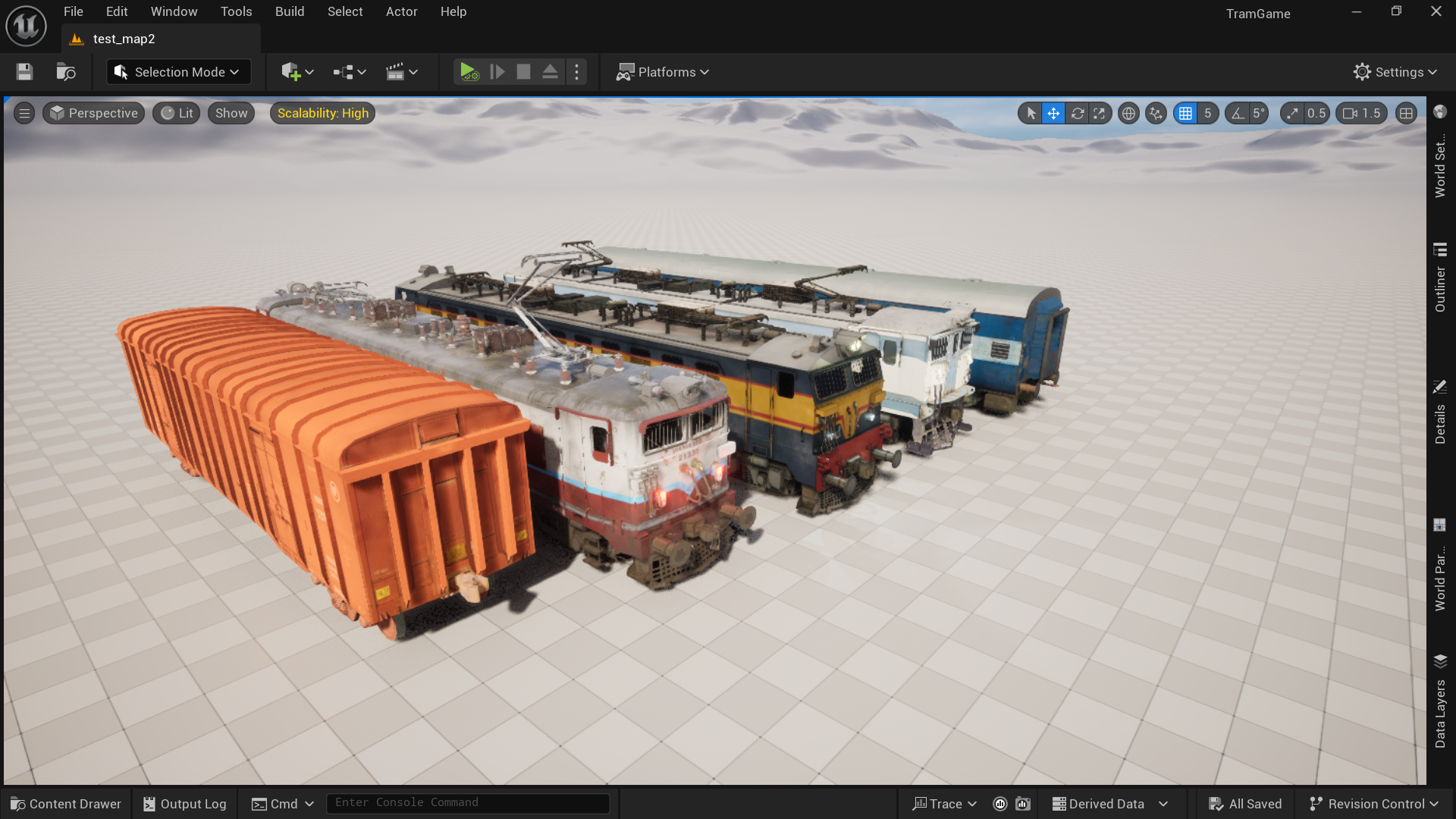The height and width of the screenshot is (819, 1456).
Task: Toggle grid snapping on or off
Action: [x=1185, y=114]
